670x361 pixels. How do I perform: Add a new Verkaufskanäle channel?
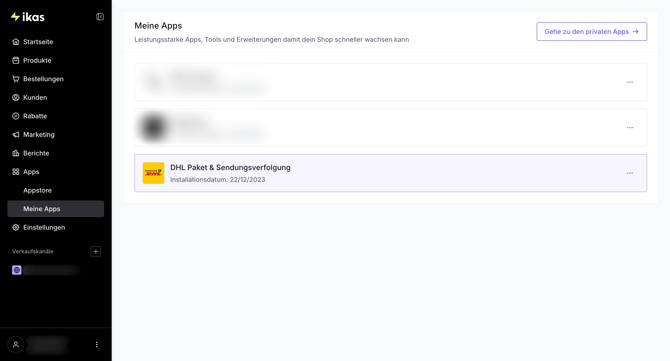(96, 252)
